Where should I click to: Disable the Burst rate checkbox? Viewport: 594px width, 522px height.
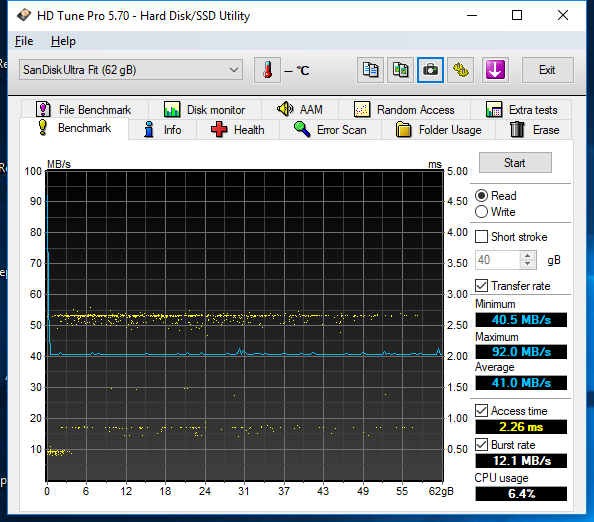[x=481, y=444]
